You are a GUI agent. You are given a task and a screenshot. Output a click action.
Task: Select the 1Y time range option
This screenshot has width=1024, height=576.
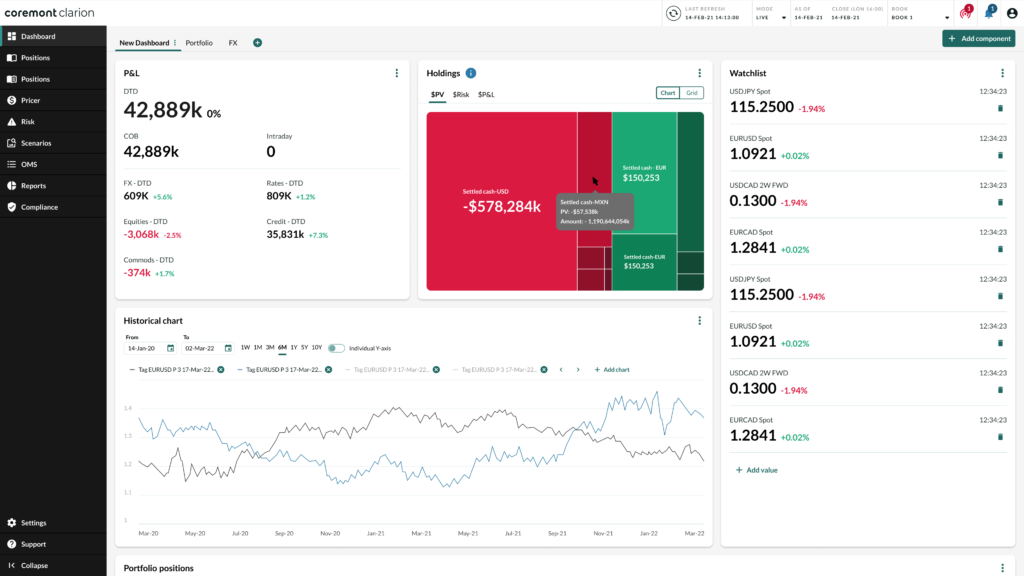[x=293, y=348]
